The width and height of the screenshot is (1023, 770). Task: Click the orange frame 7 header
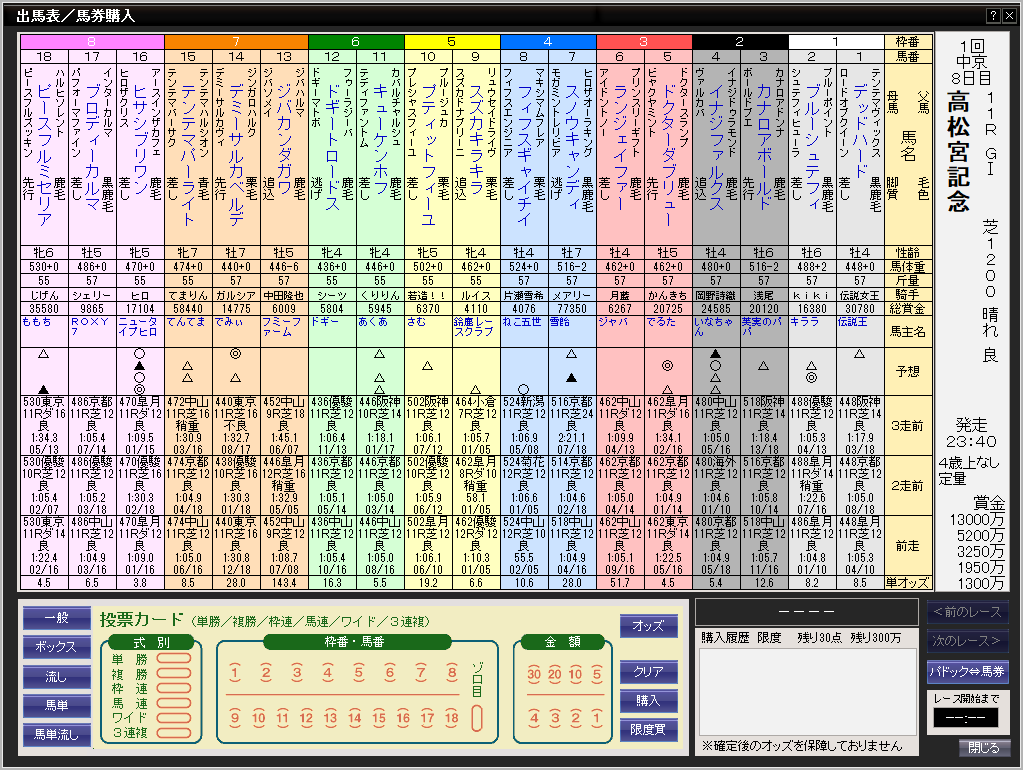click(x=236, y=42)
